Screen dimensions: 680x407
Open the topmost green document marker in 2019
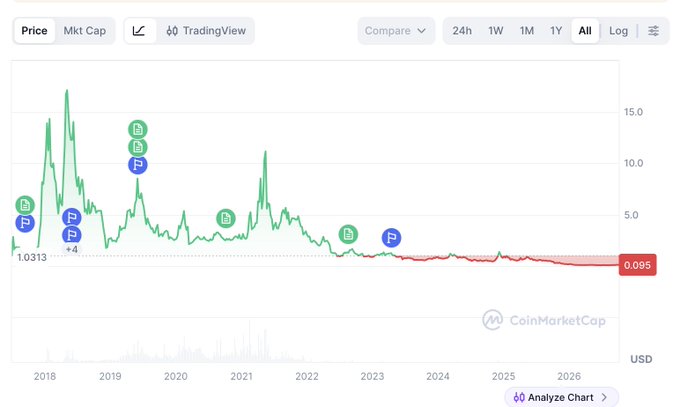click(x=138, y=129)
